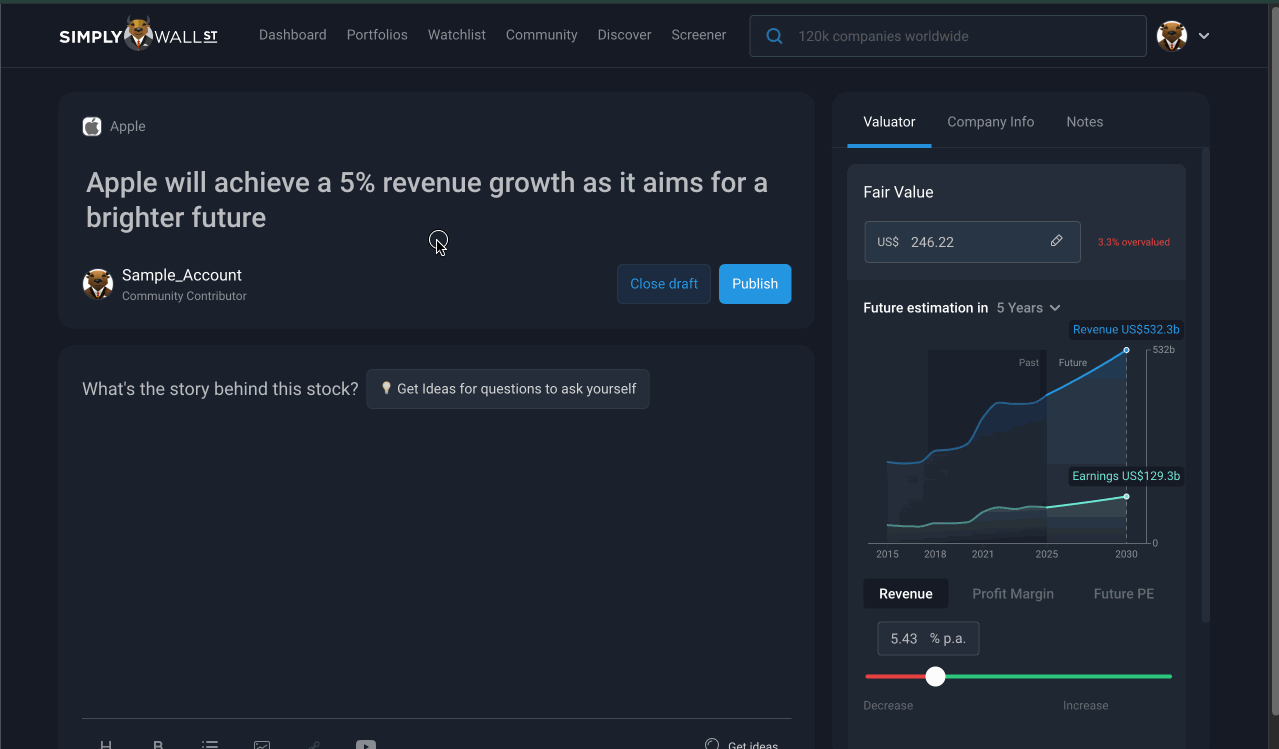Viewport: 1279px width, 749px height.
Task: Click the user avatar in header
Action: (1172, 36)
